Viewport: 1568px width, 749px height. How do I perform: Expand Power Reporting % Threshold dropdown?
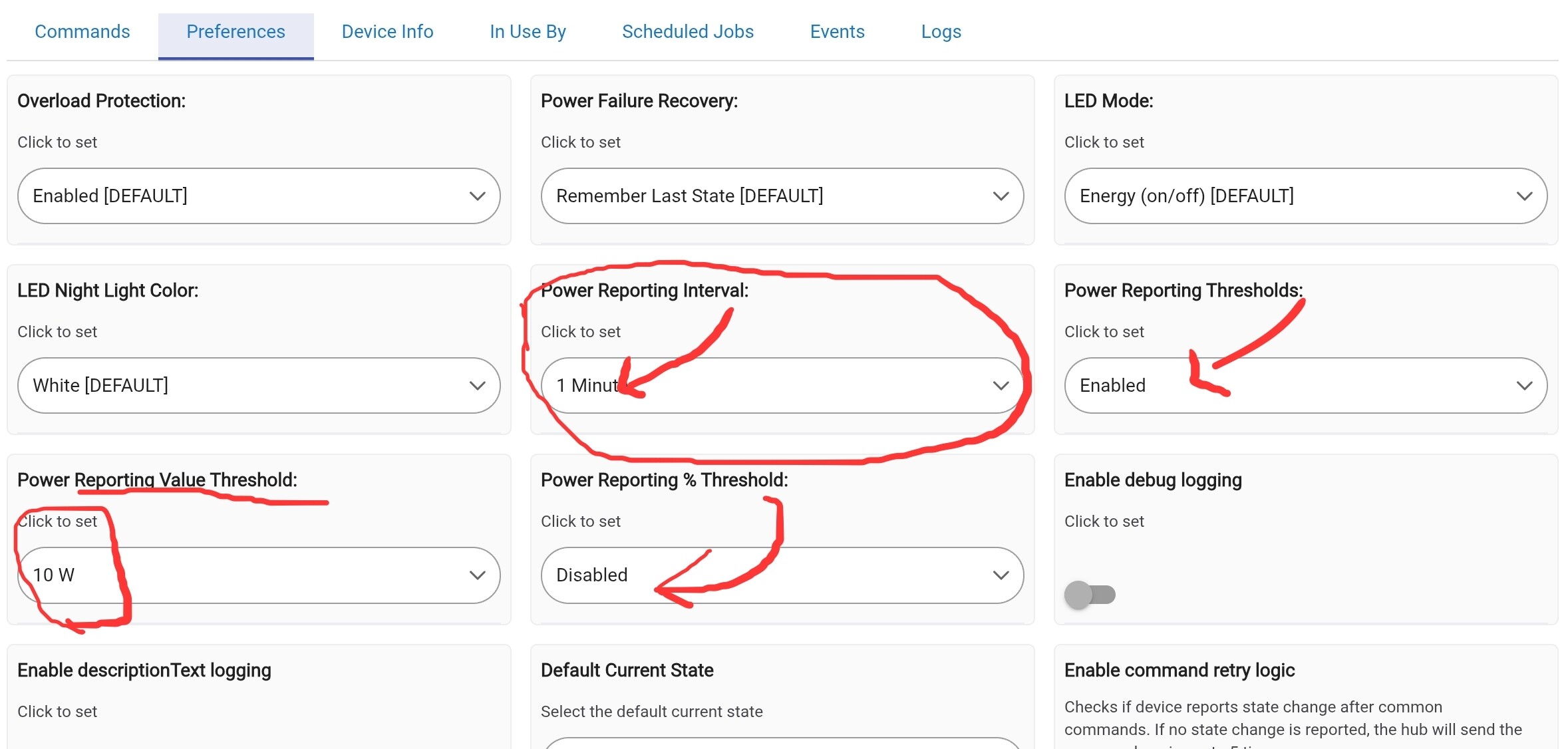(782, 575)
